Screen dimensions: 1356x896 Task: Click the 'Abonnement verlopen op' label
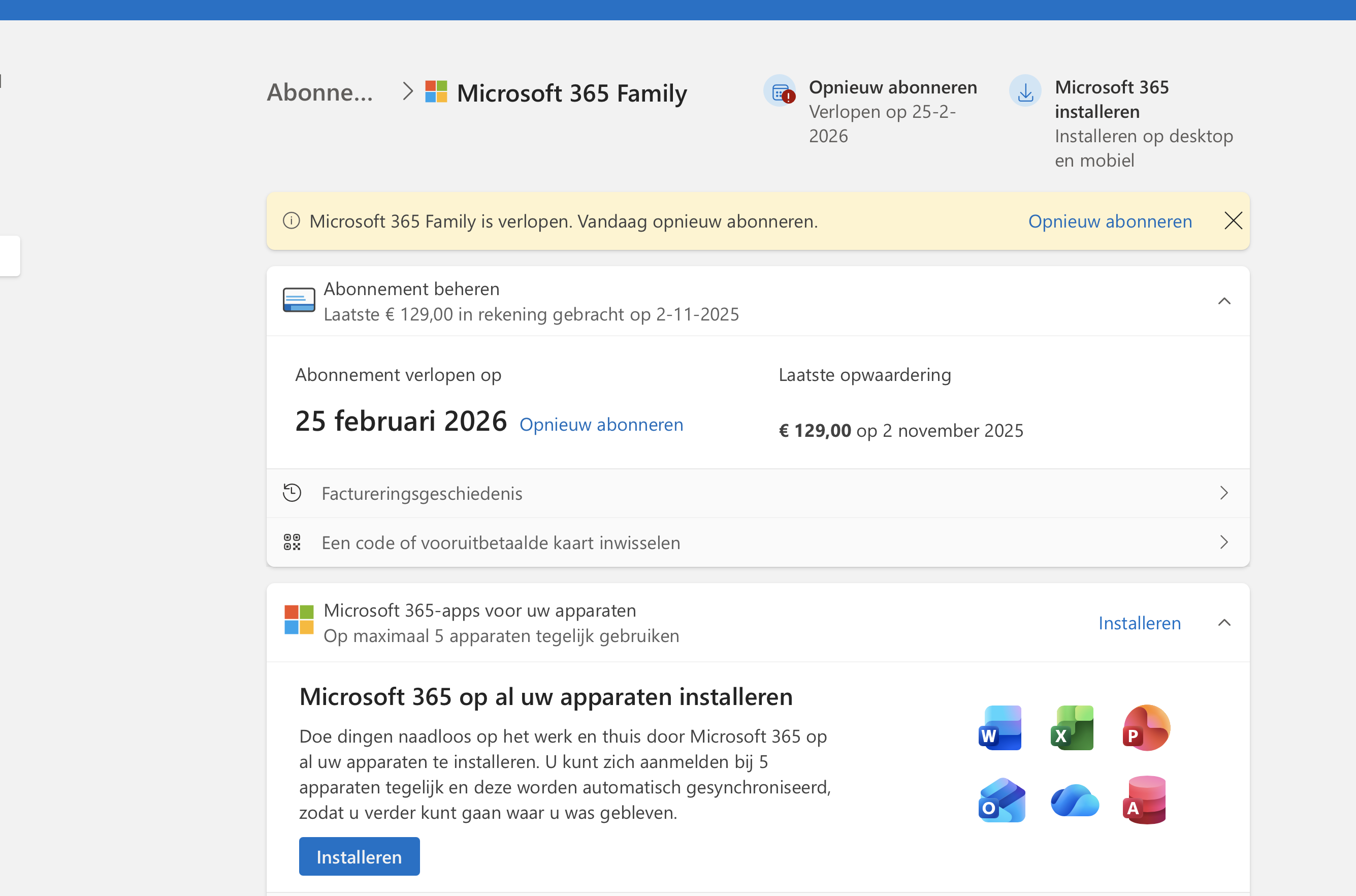[x=398, y=375]
